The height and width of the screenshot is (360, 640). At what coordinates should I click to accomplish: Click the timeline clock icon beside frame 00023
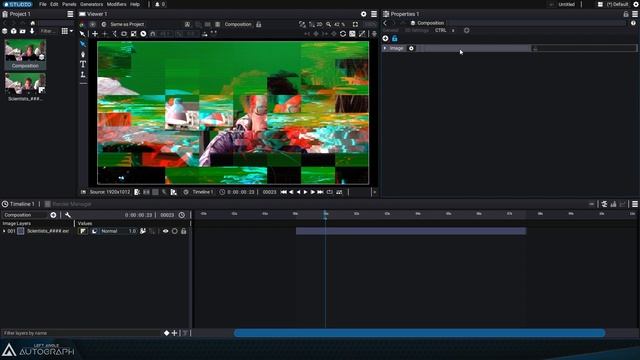coord(182,215)
